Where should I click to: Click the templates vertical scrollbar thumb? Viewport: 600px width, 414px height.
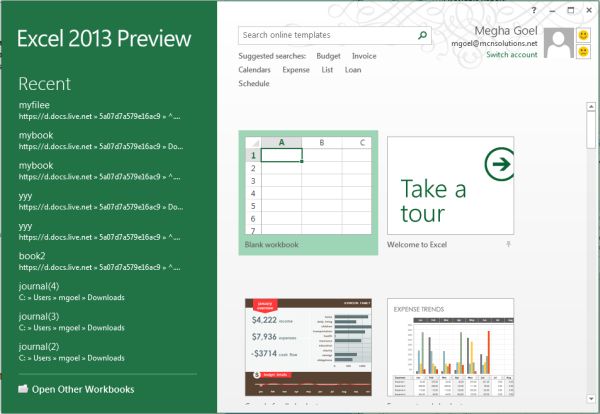pyautogui.click(x=591, y=130)
